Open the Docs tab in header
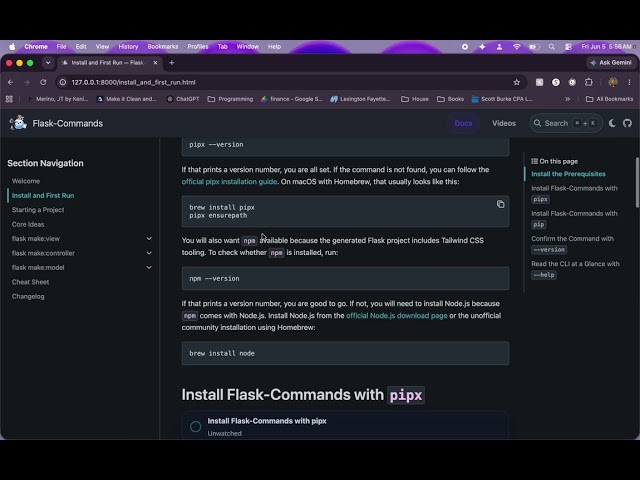Viewport: 640px width, 480px height. (x=463, y=123)
